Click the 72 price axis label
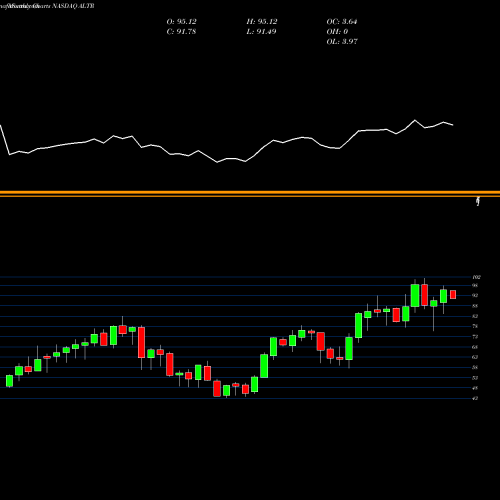This screenshot has height=500, width=500. [x=475, y=337]
